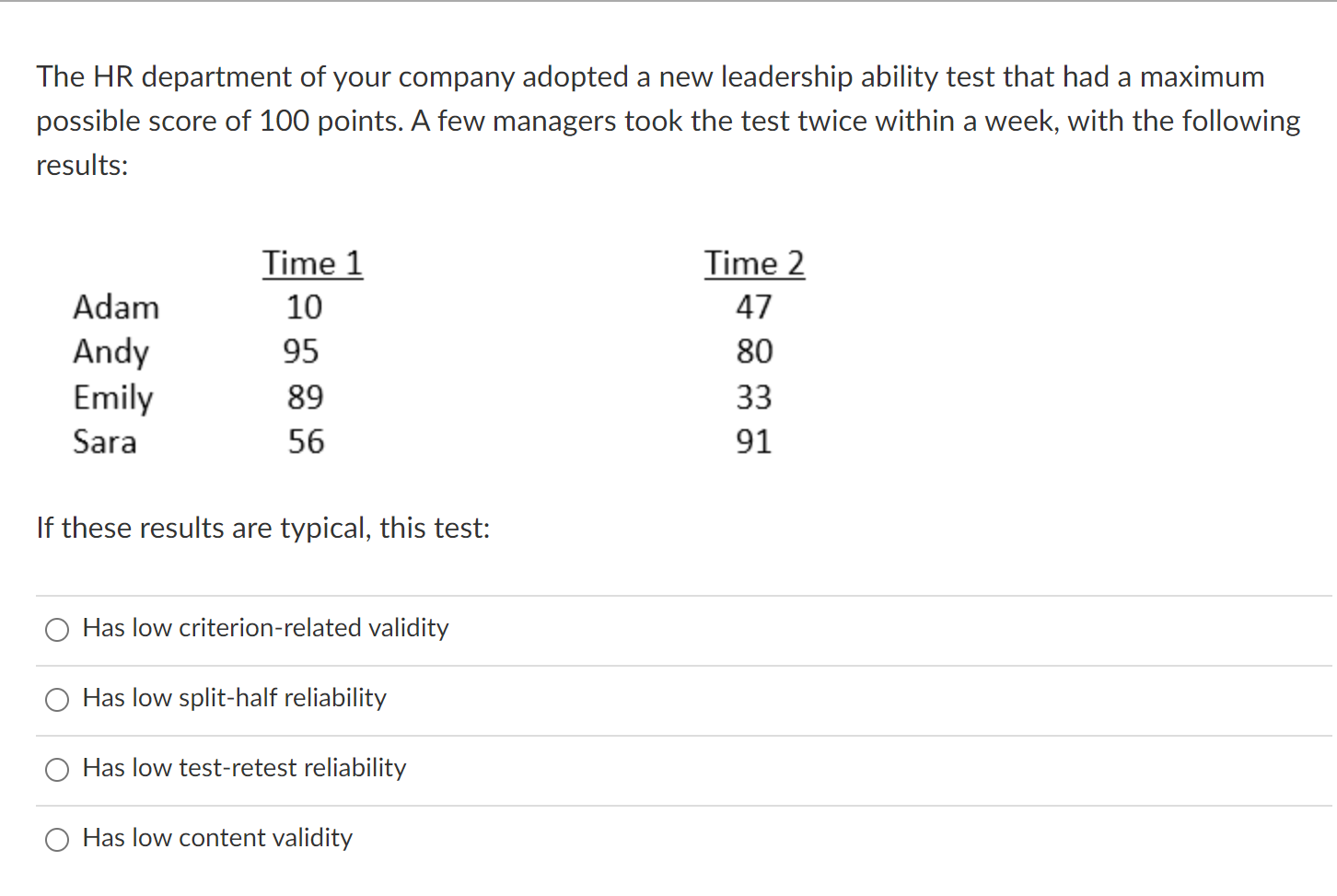Click Adam's Time 2 score of 47
The image size is (1337, 896).
pos(755,308)
